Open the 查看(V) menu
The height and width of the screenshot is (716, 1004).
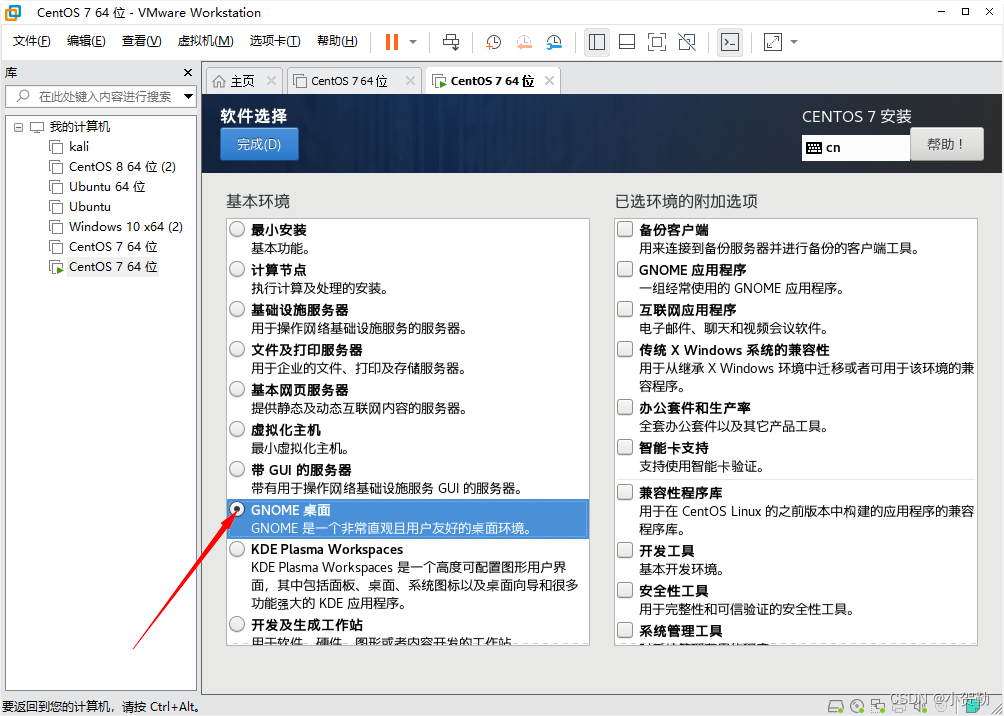[x=142, y=41]
